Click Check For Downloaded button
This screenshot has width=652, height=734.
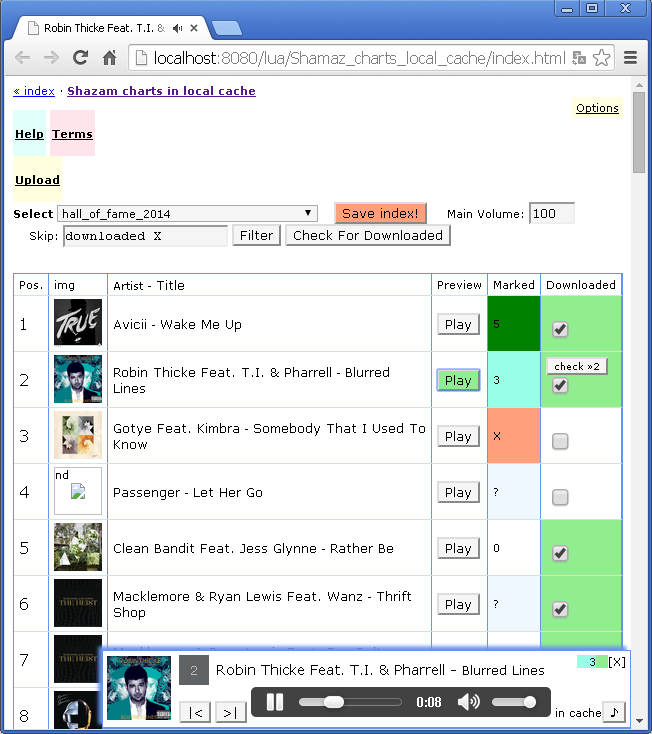(x=368, y=235)
